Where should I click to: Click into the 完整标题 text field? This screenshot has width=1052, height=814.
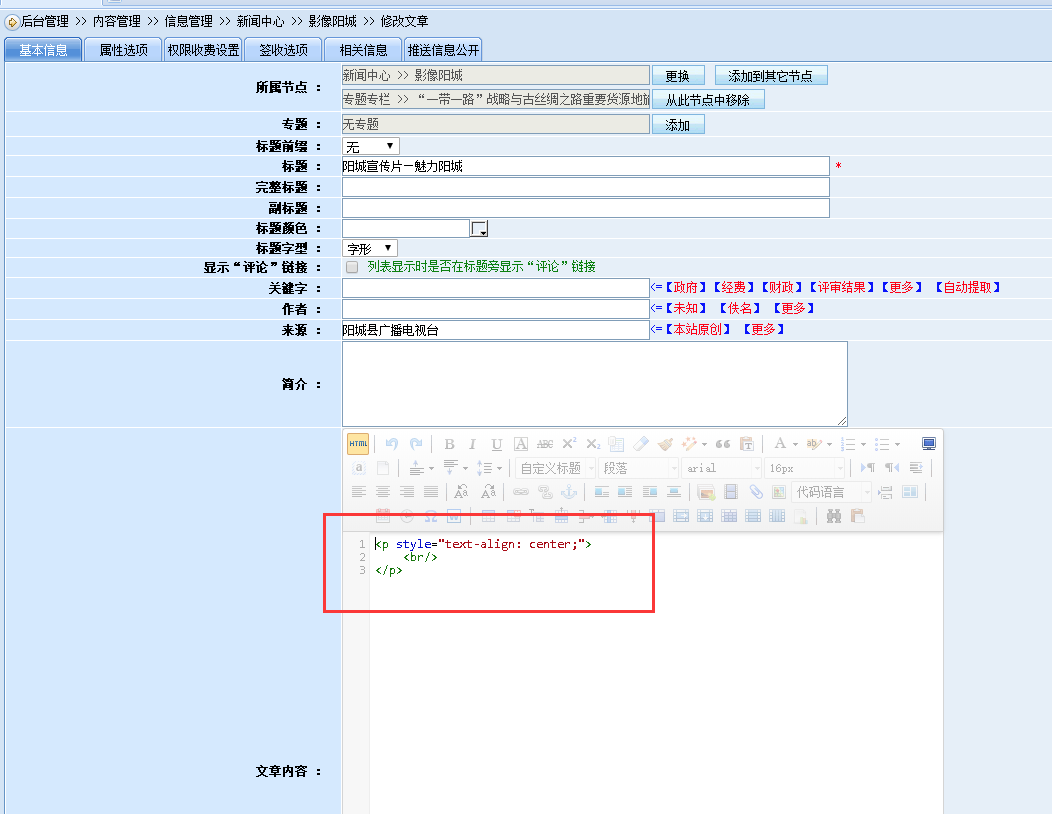tap(585, 187)
